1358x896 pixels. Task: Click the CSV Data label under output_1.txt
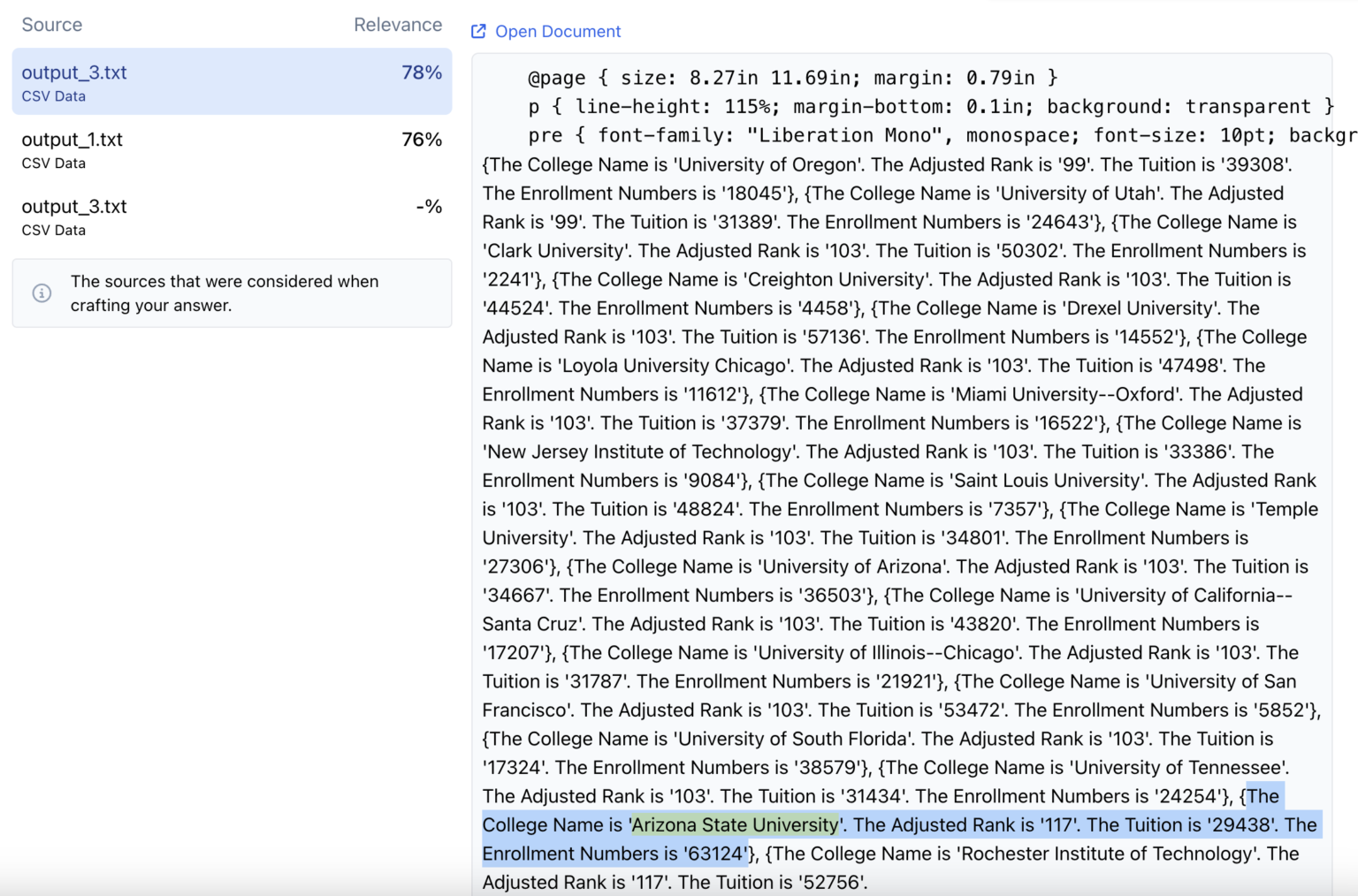tap(53, 163)
